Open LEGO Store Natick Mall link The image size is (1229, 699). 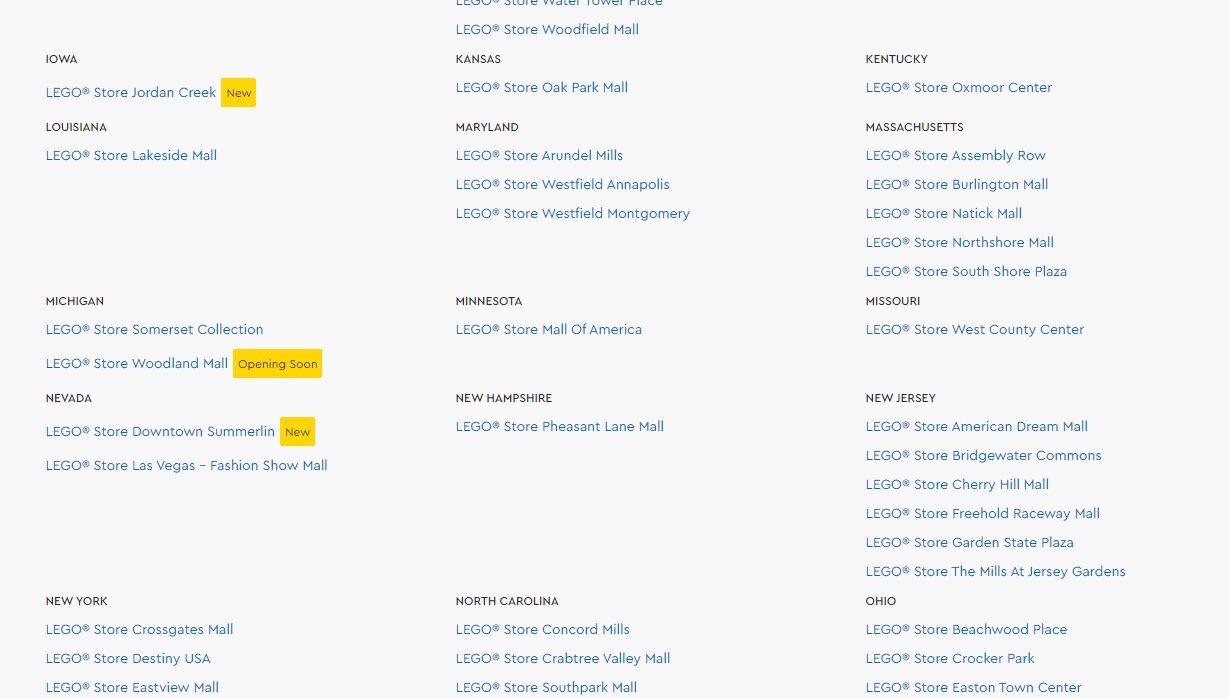944,213
